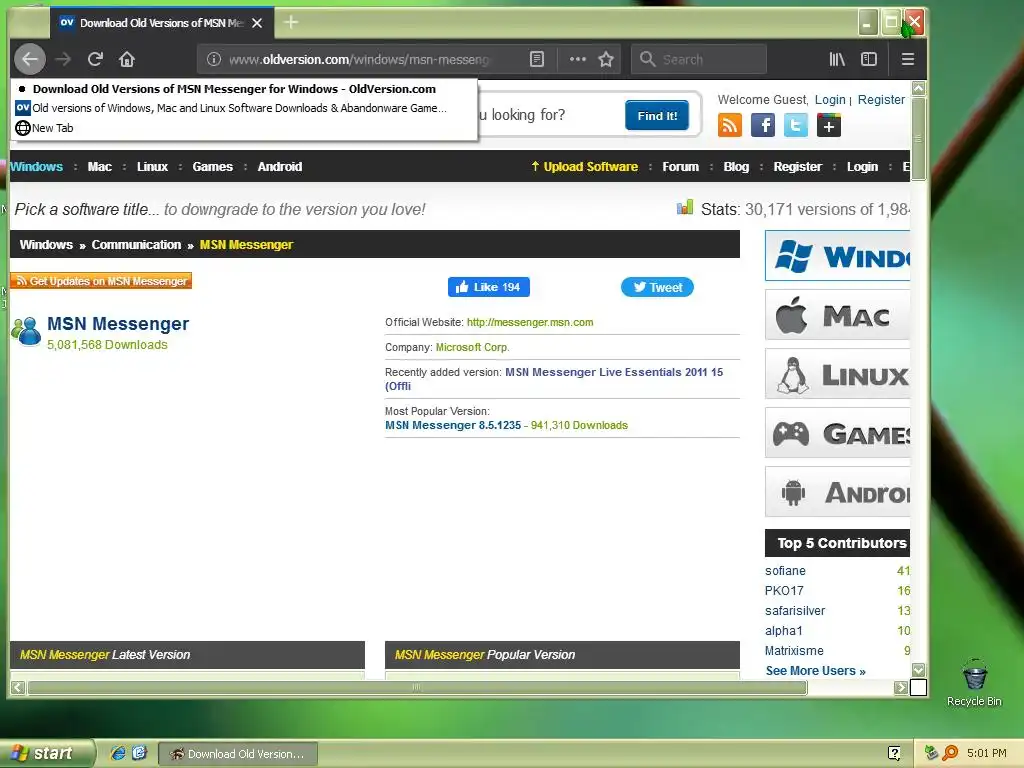The height and width of the screenshot is (768, 1024).
Task: Open a new tab with plus button
Action: 291,23
